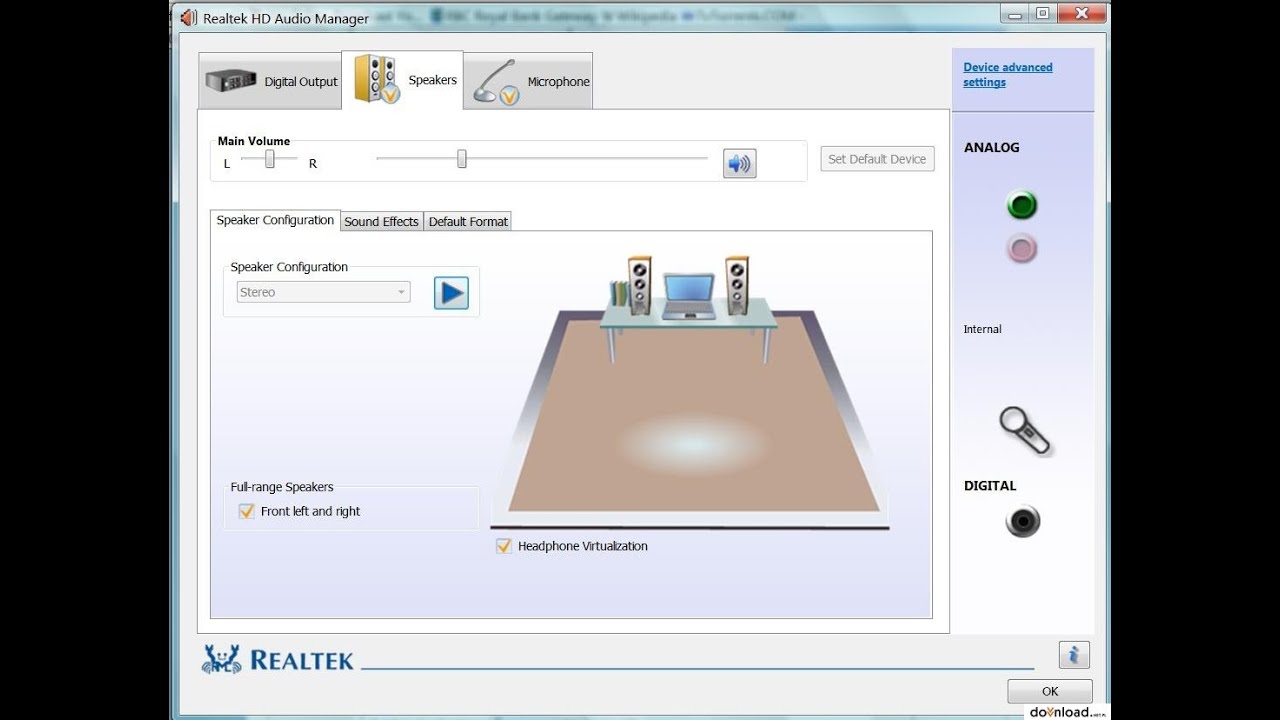This screenshot has height=720, width=1280.
Task: Click the left-right balance slider thumb
Action: tap(270, 159)
